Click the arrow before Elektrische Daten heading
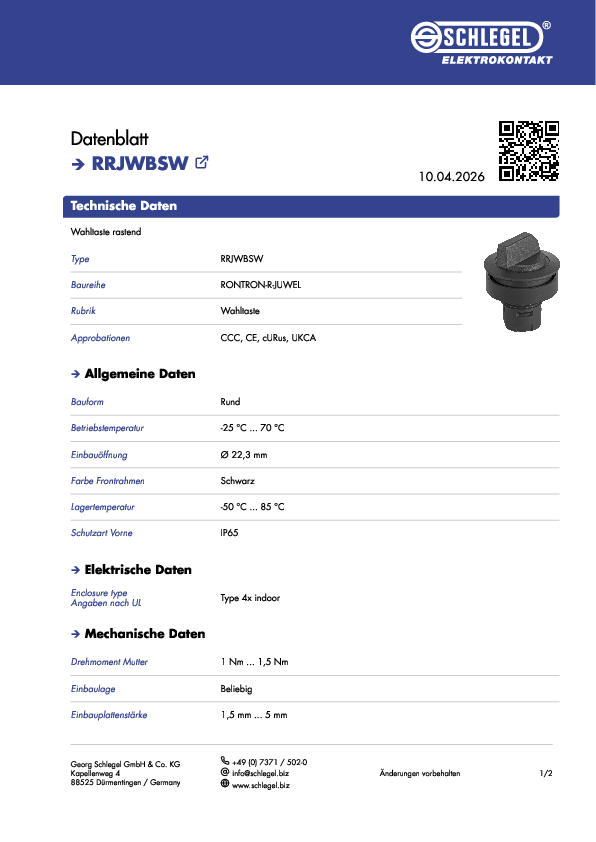The height and width of the screenshot is (842, 596). [x=76, y=570]
